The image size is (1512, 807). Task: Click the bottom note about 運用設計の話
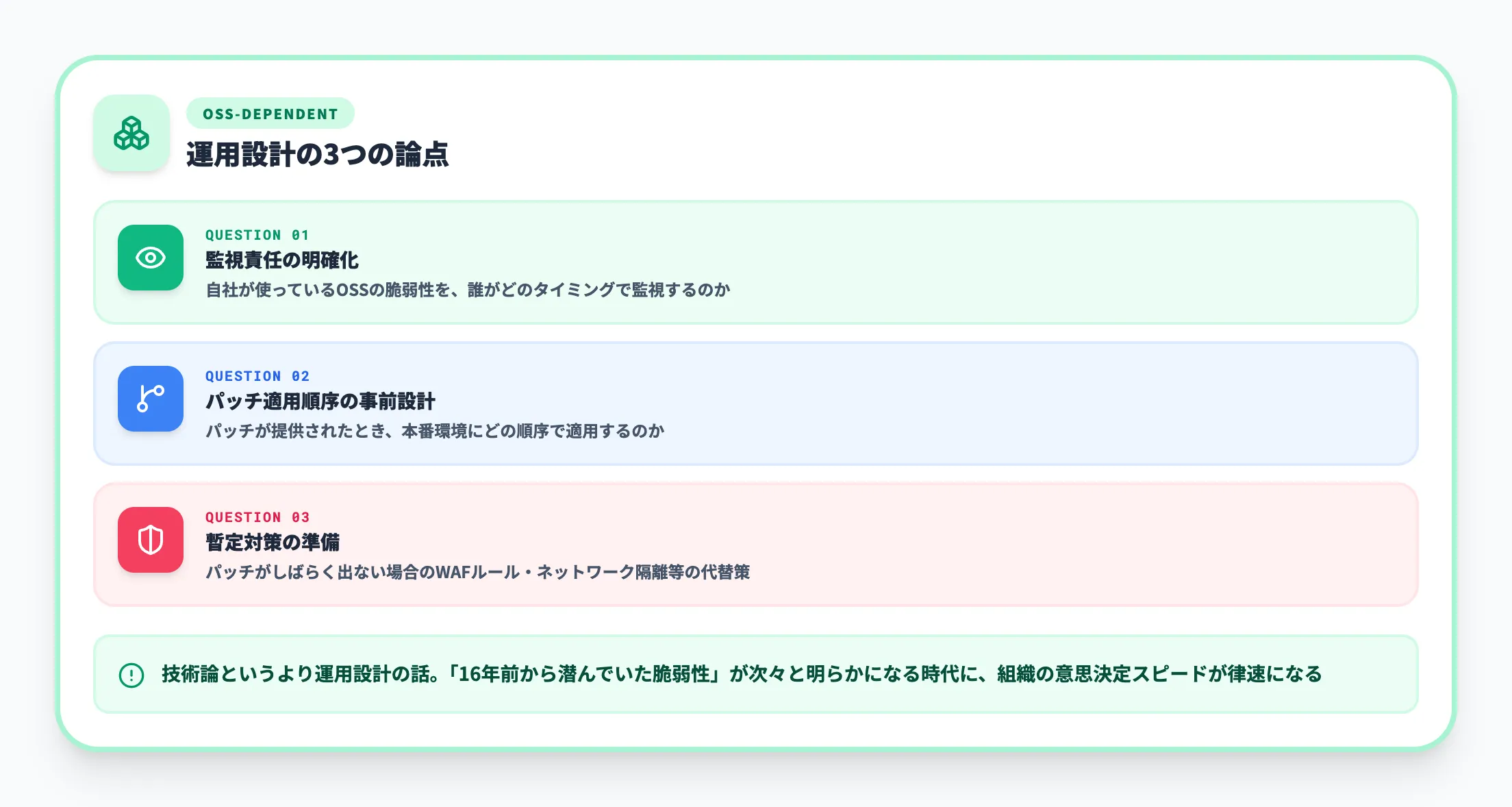point(753,675)
